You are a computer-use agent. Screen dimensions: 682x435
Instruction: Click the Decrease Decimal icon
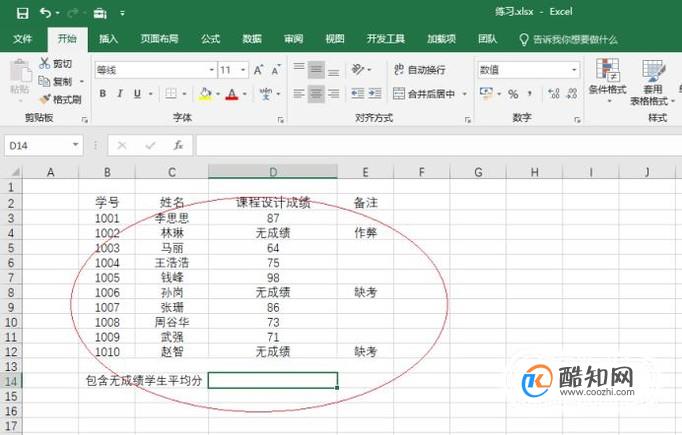pos(572,94)
